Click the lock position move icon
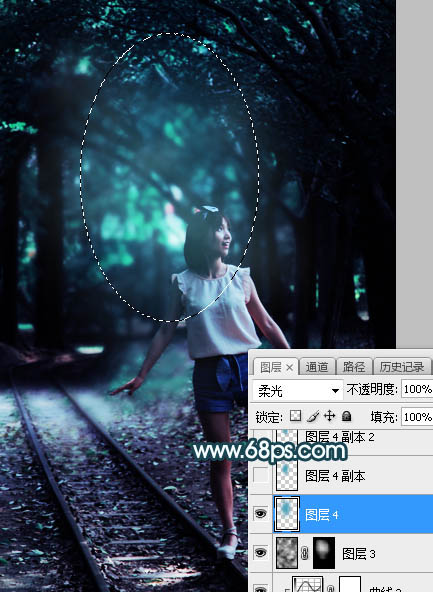433x592 pixels. pyautogui.click(x=330, y=416)
